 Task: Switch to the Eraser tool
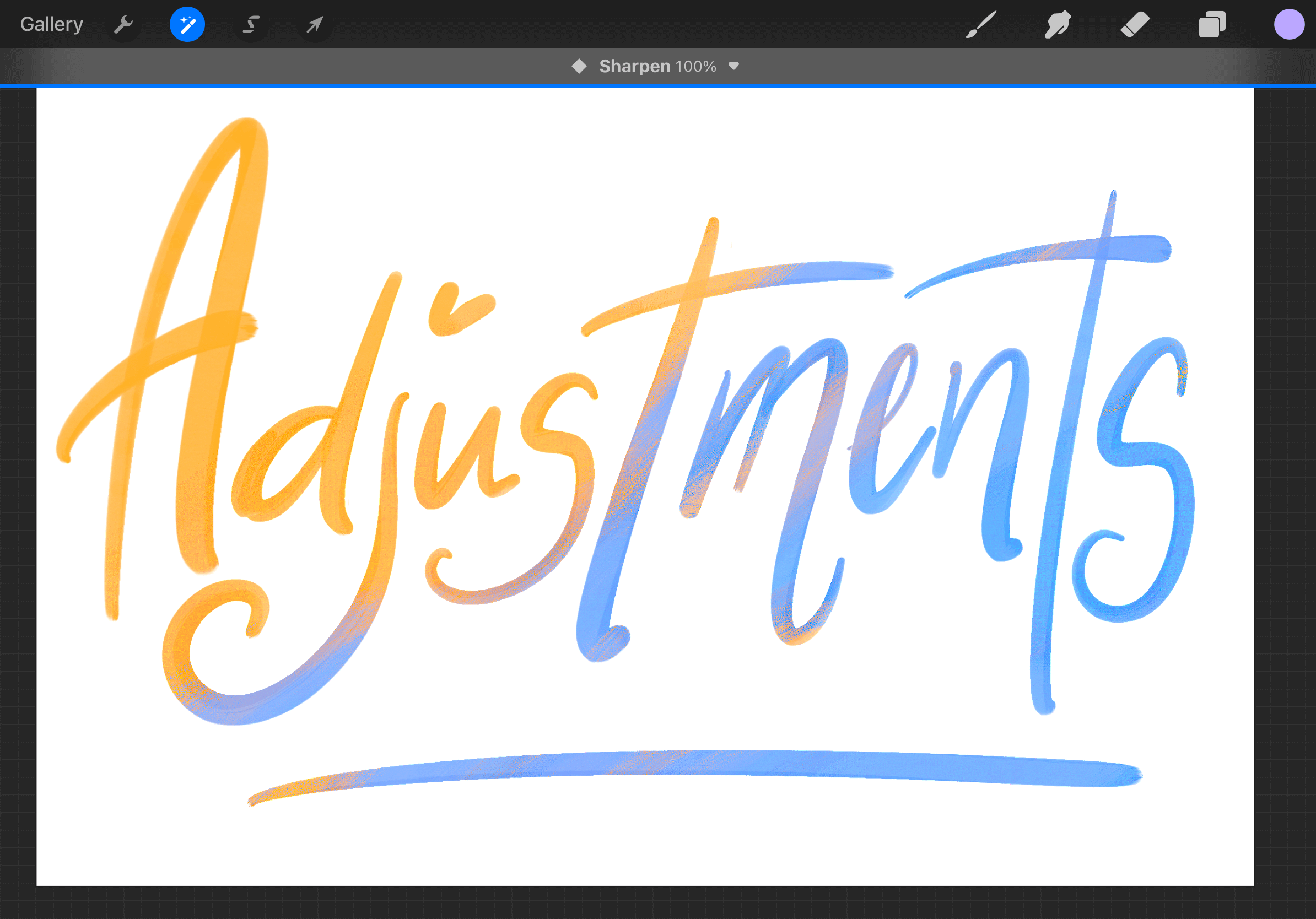pos(1135,24)
